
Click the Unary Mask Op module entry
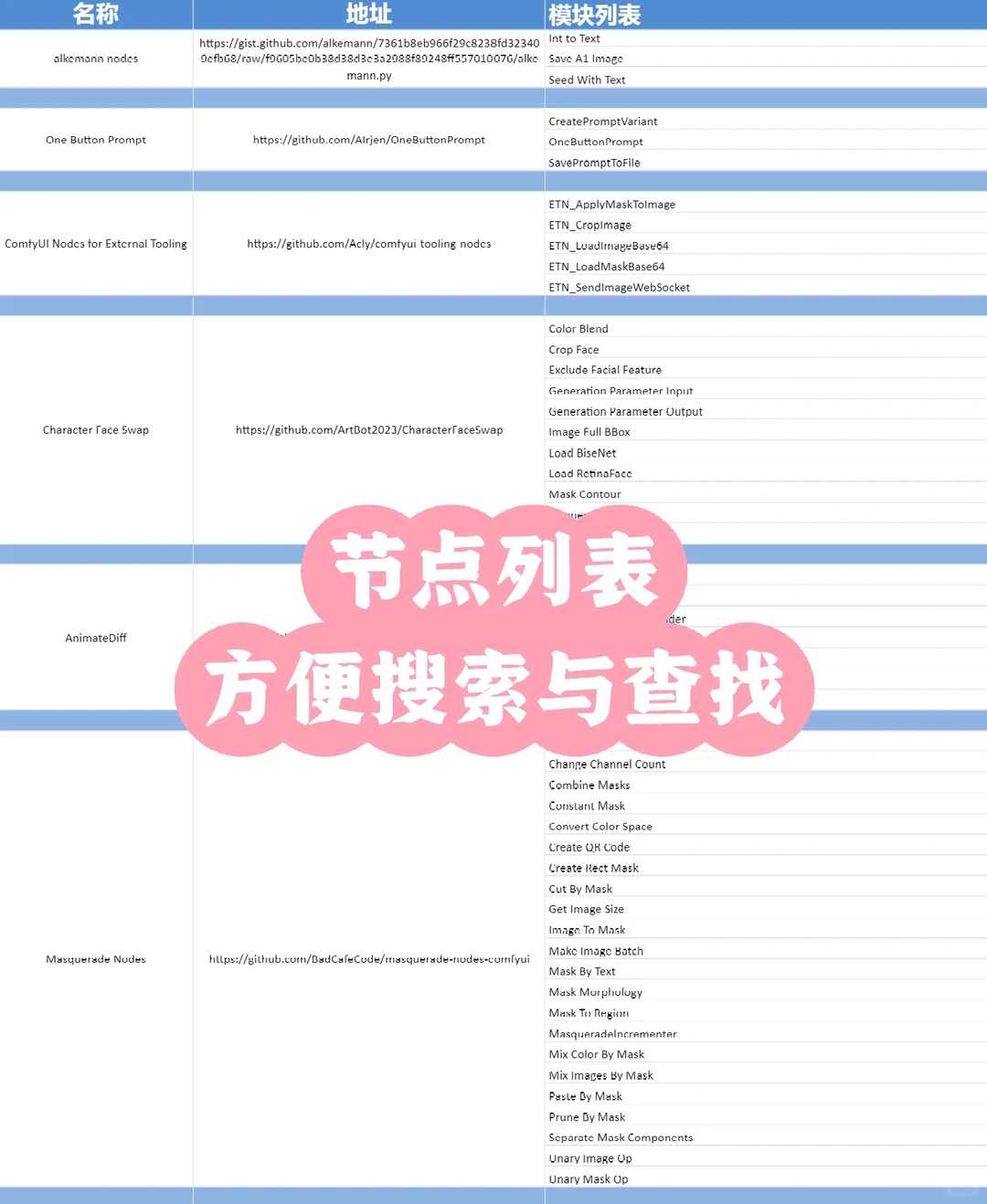tap(589, 1179)
